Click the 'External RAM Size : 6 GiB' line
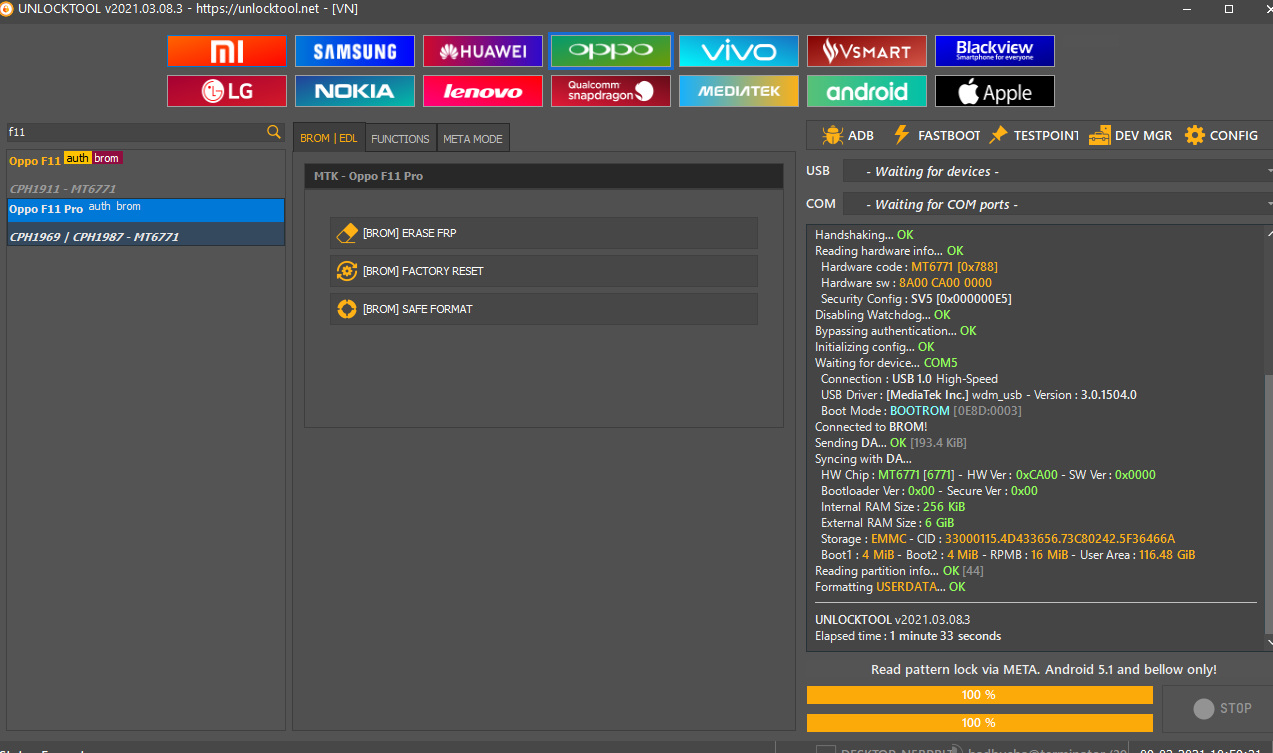 pos(888,523)
